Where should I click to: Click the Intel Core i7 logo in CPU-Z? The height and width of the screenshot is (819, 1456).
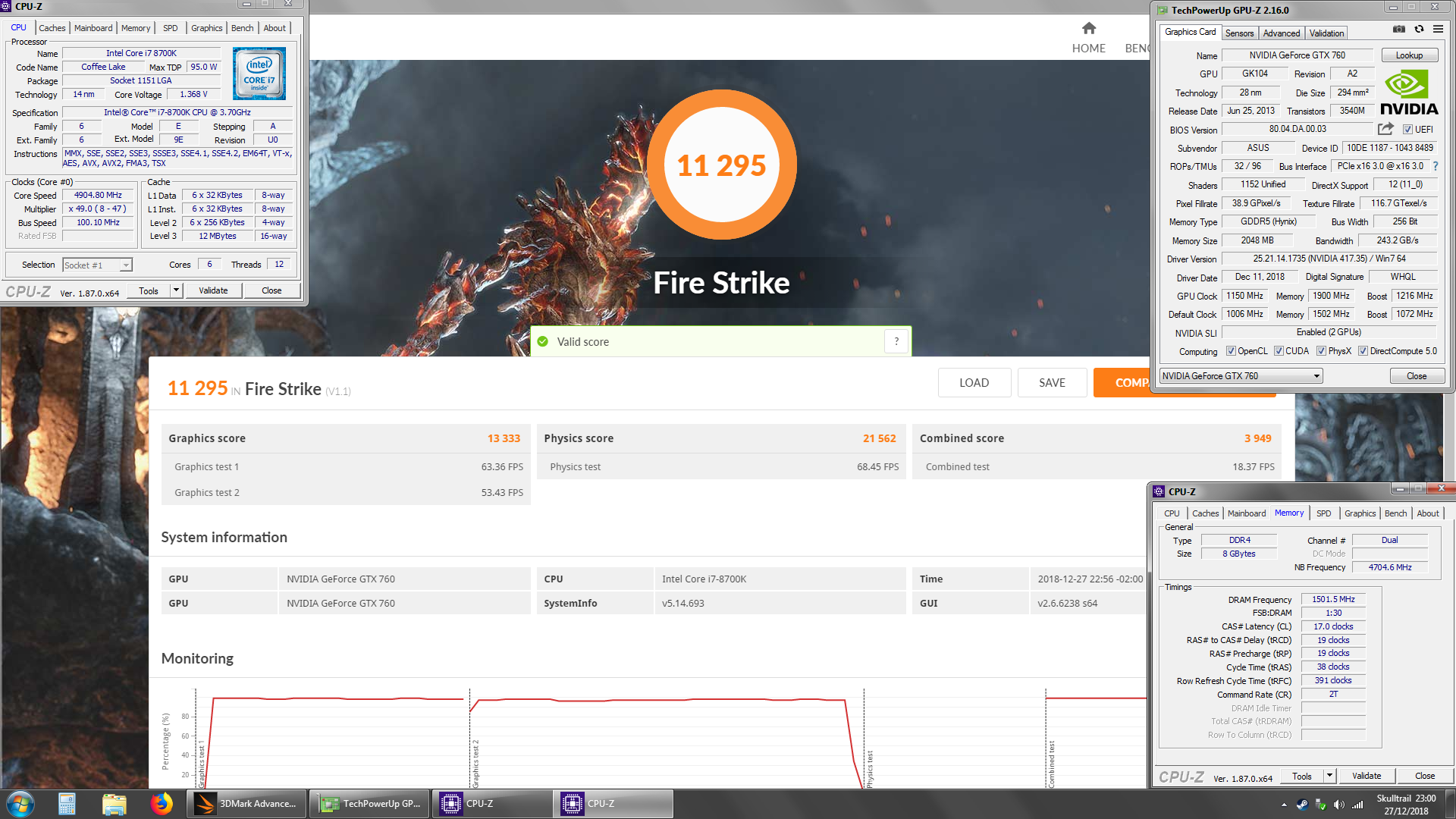(259, 74)
